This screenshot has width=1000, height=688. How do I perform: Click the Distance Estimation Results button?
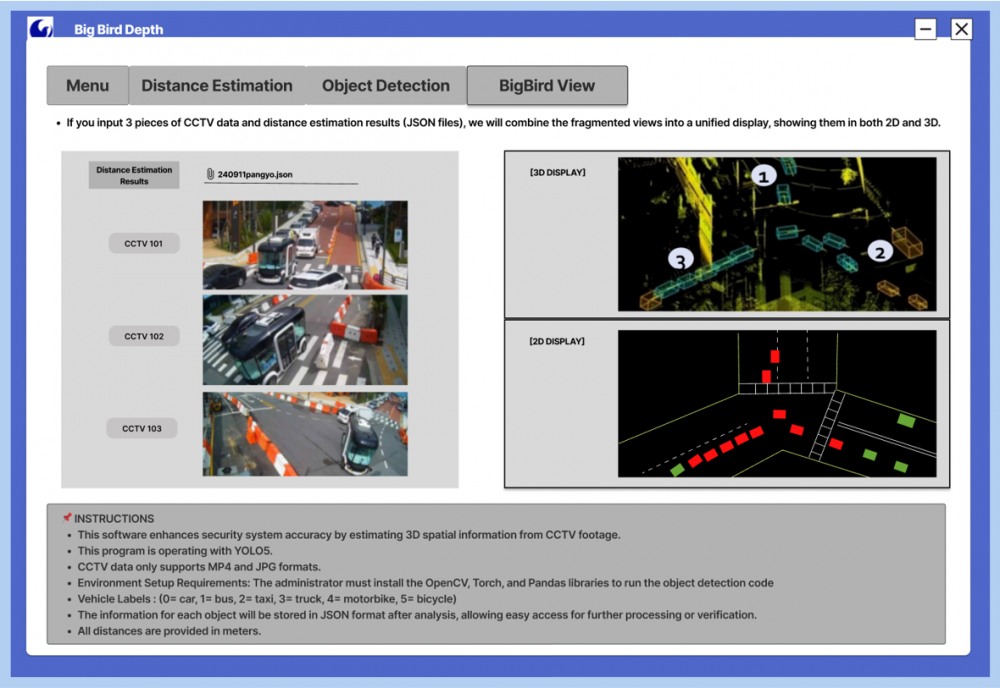[x=134, y=175]
